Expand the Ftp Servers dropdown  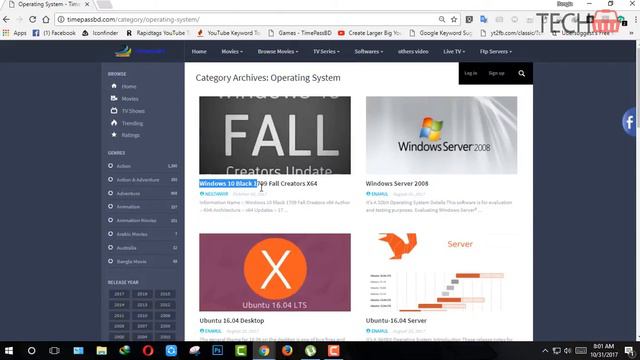(x=496, y=51)
